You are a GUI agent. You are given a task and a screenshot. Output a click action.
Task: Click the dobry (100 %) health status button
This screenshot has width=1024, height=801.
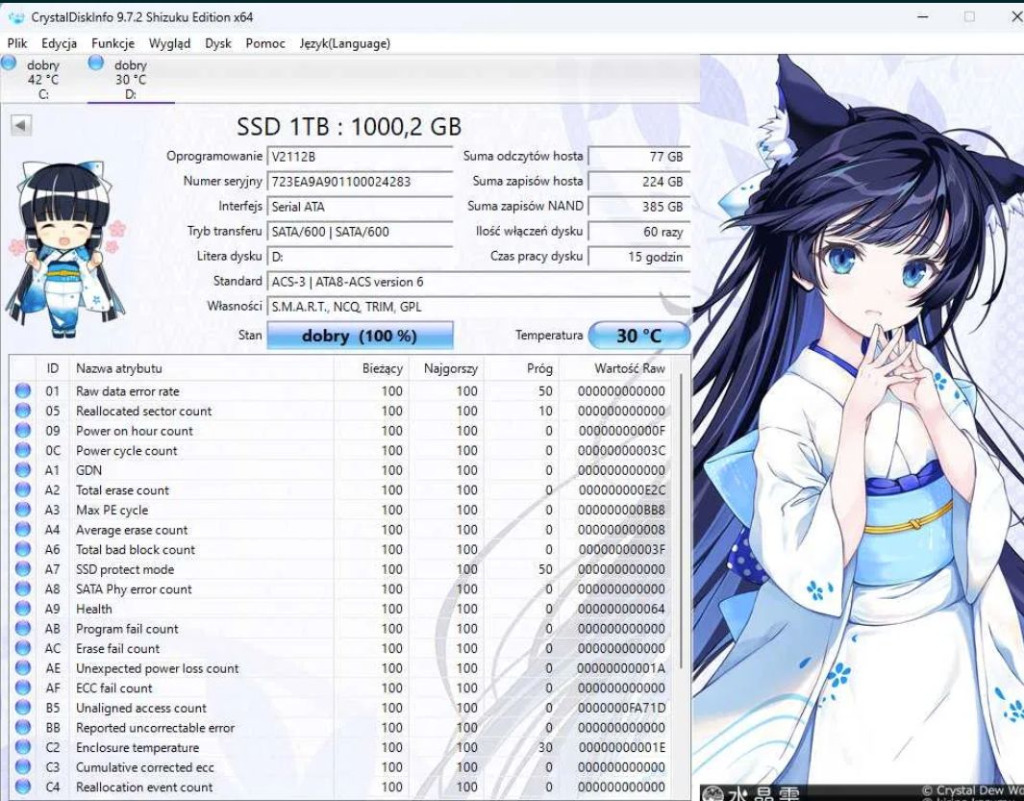360,336
